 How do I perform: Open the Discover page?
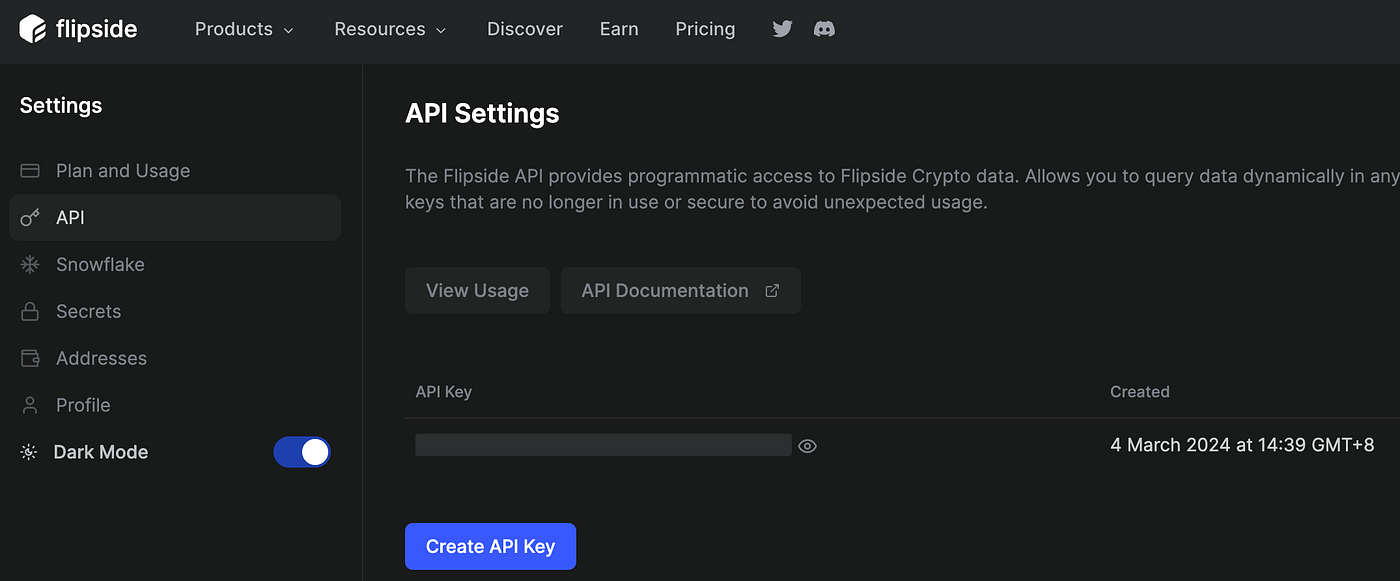point(525,29)
